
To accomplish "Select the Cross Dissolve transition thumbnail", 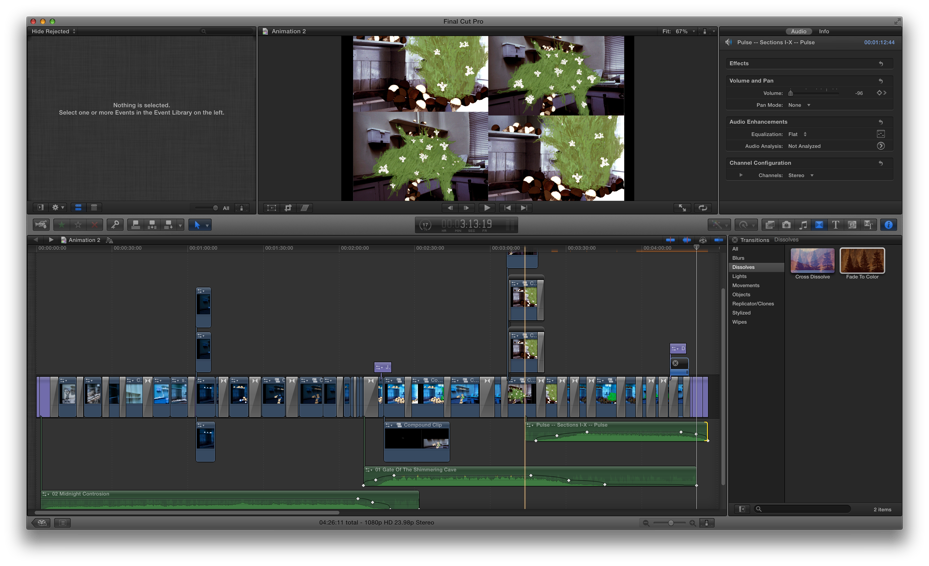I will coord(812,260).
